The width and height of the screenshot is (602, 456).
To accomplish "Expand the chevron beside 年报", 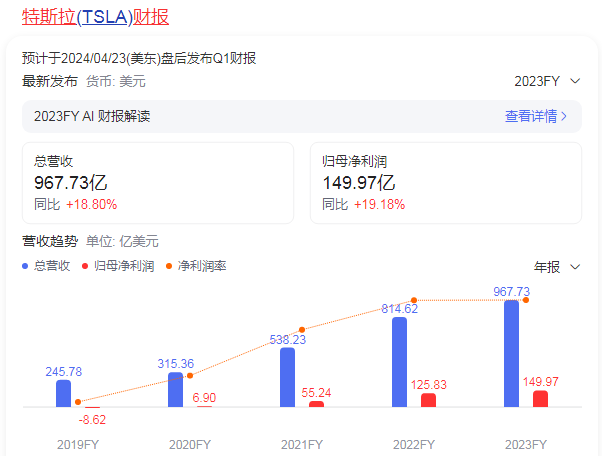I will 575,267.
